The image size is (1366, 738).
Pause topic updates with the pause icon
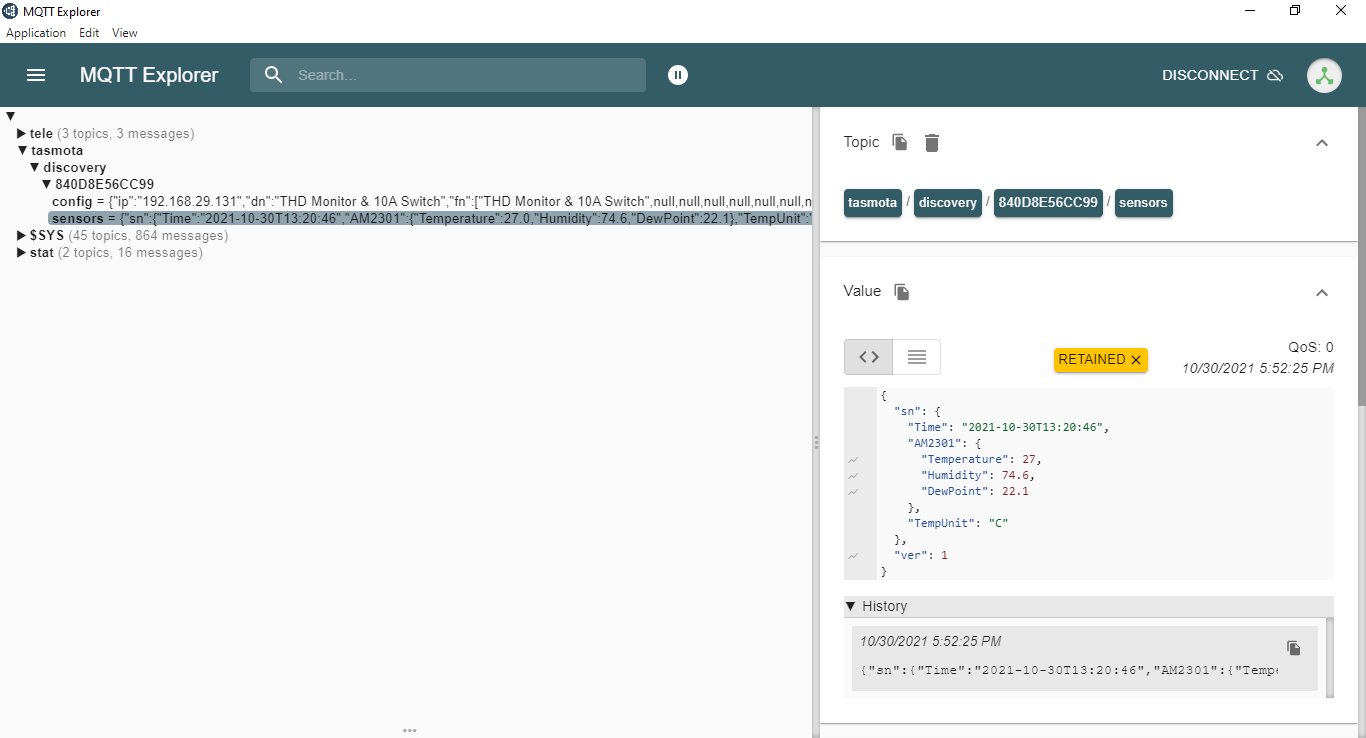(x=678, y=75)
